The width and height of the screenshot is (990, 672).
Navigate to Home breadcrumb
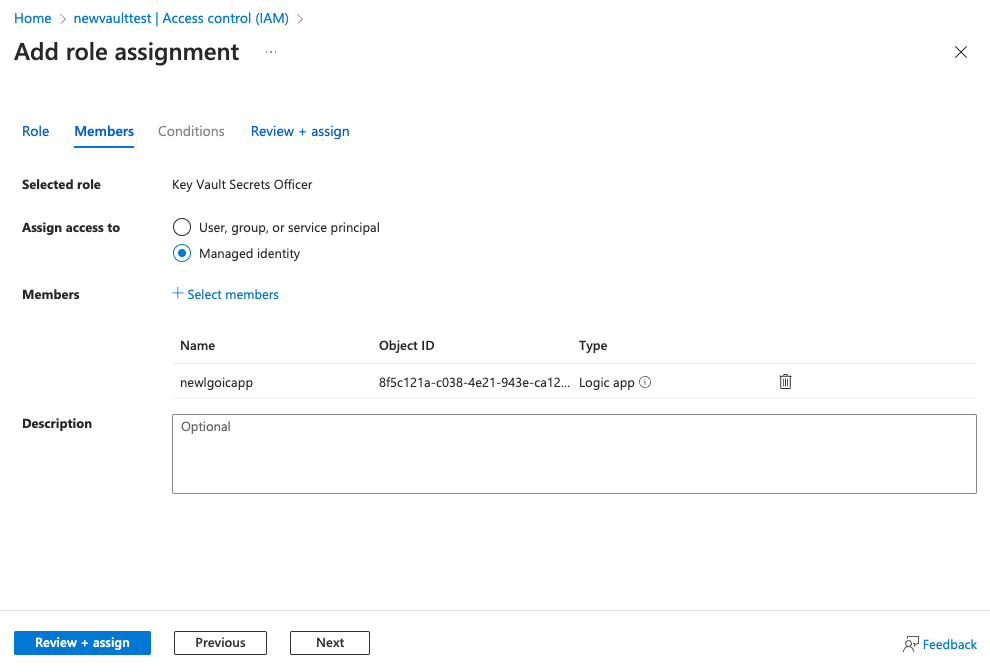pos(33,18)
